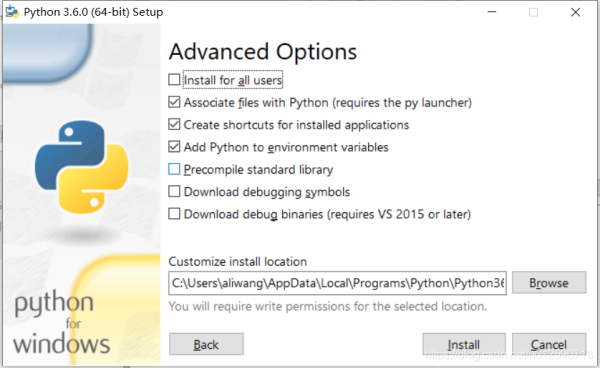The height and width of the screenshot is (368, 600).
Task: Minimize the setup window
Action: (492, 12)
